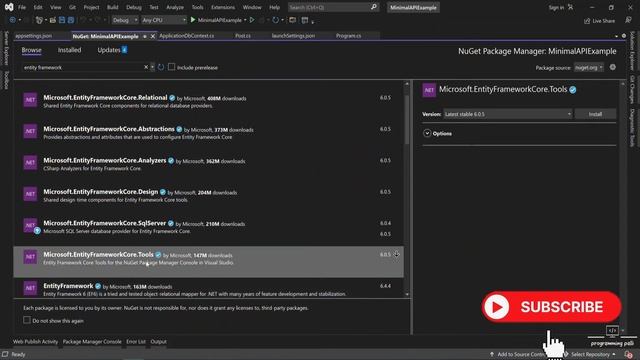Click the Save All toolbar icon
This screenshot has height=360, width=640.
(71, 20)
